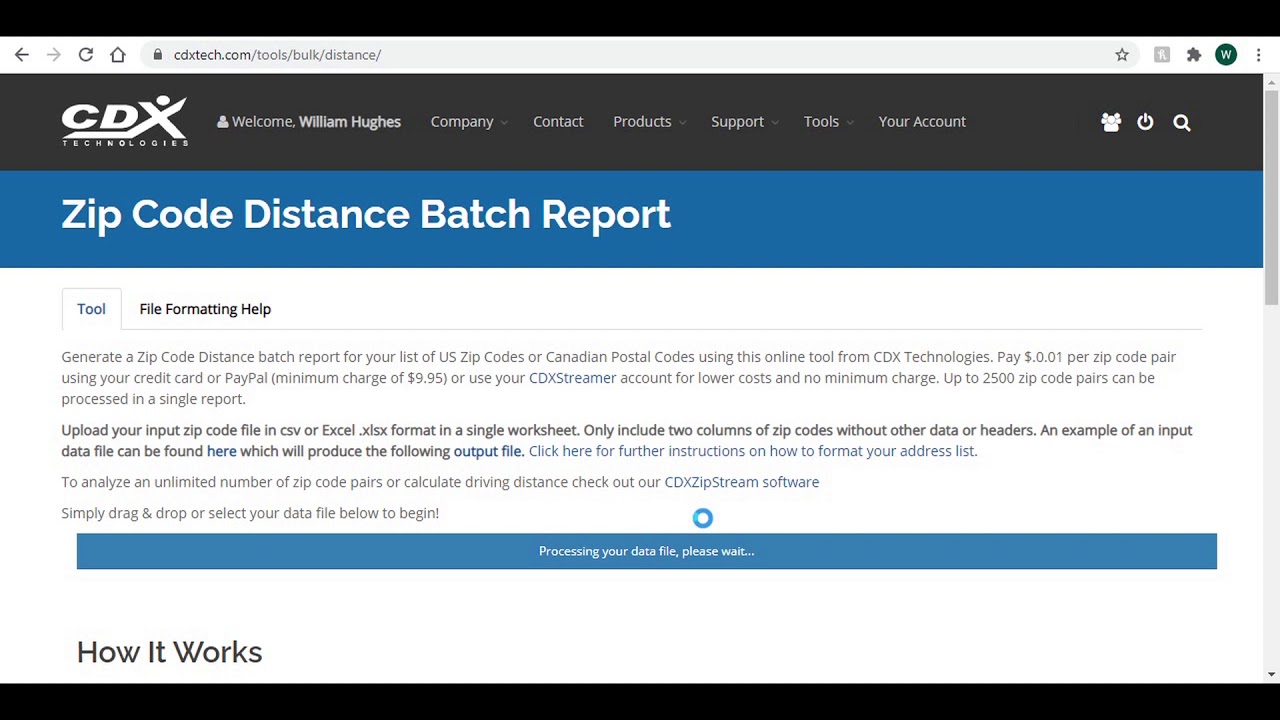Click the browser forward arrow
Viewport: 1280px width, 720px height.
coord(54,55)
